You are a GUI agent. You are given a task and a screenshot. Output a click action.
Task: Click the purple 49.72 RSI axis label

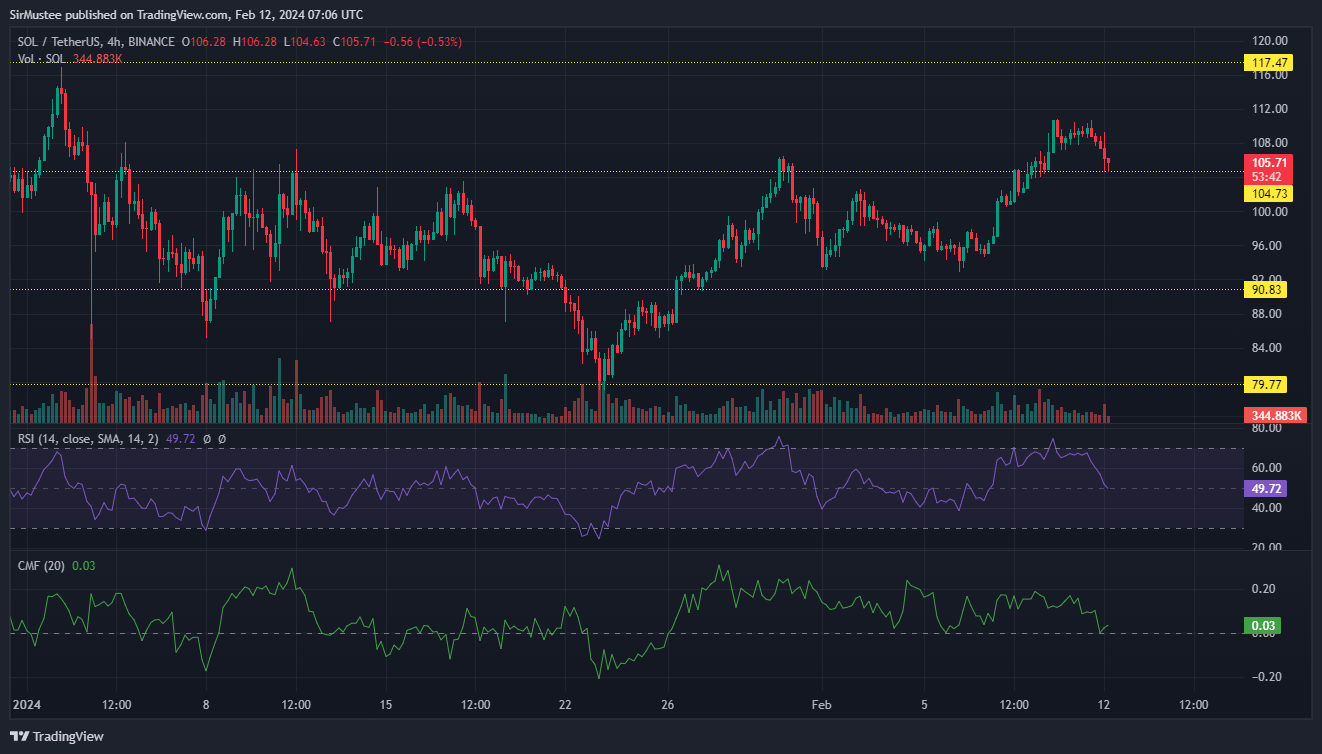click(x=1264, y=489)
